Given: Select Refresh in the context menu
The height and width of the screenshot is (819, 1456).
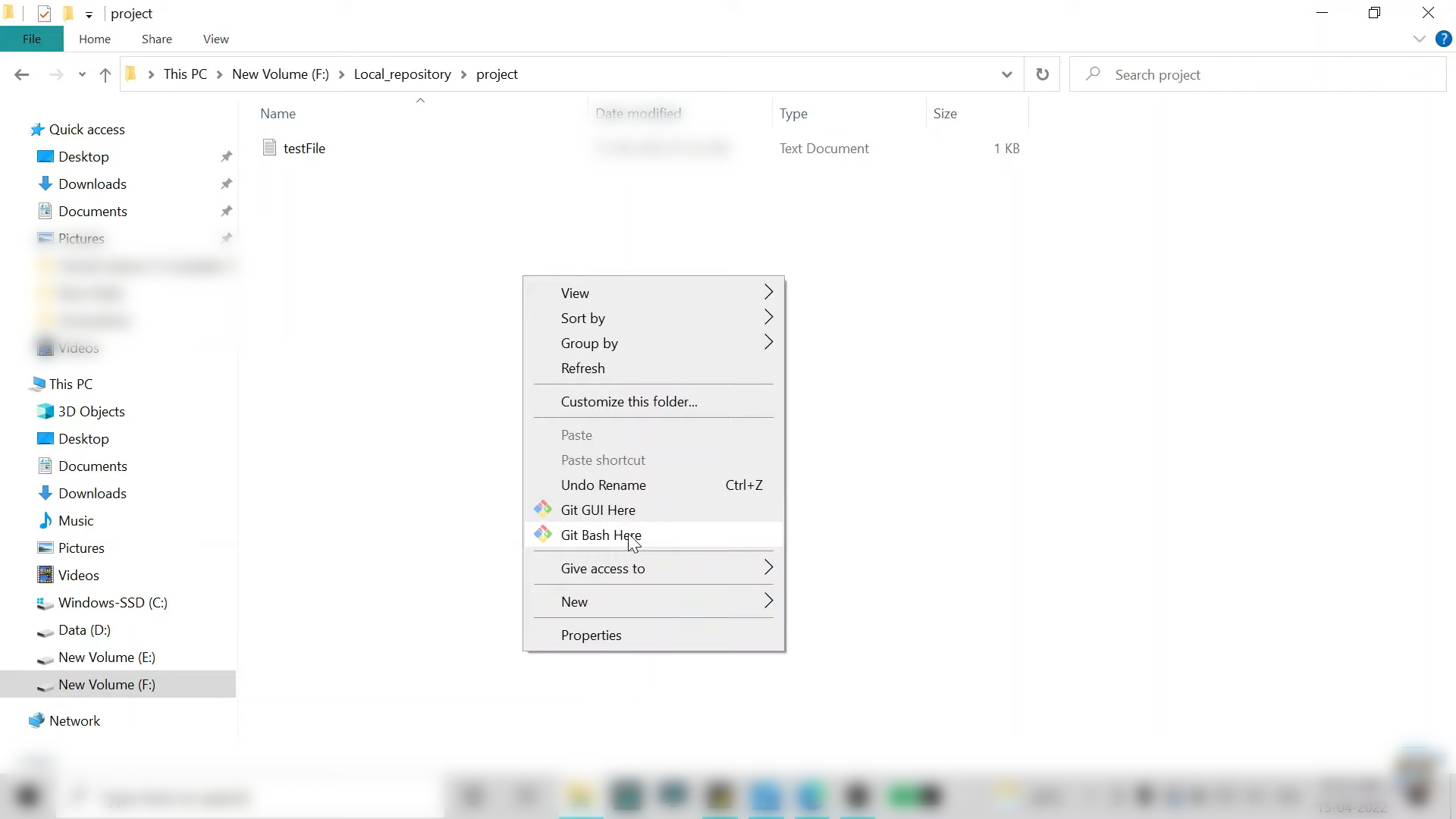Looking at the screenshot, I should (x=654, y=369).
